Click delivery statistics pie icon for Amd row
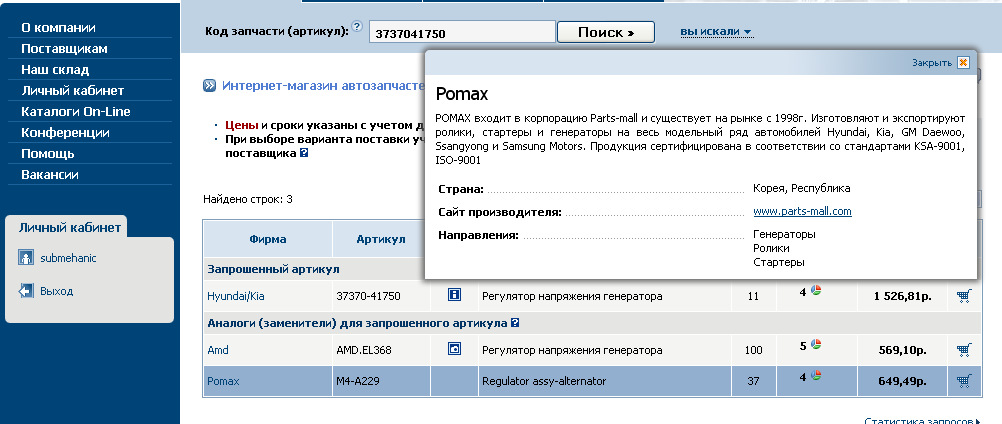1002x424 pixels. [x=816, y=345]
